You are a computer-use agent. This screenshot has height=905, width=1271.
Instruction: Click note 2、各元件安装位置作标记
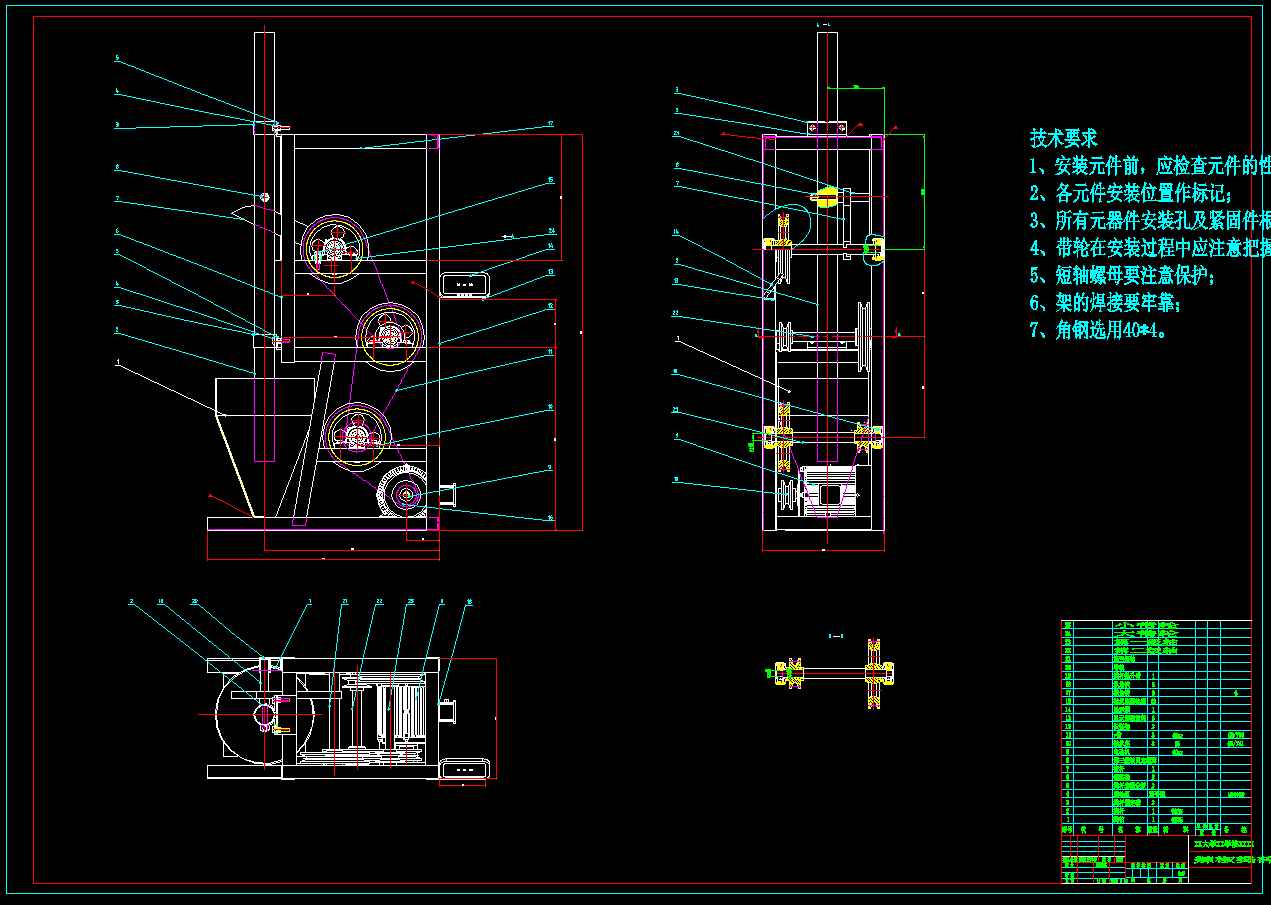[1132, 193]
